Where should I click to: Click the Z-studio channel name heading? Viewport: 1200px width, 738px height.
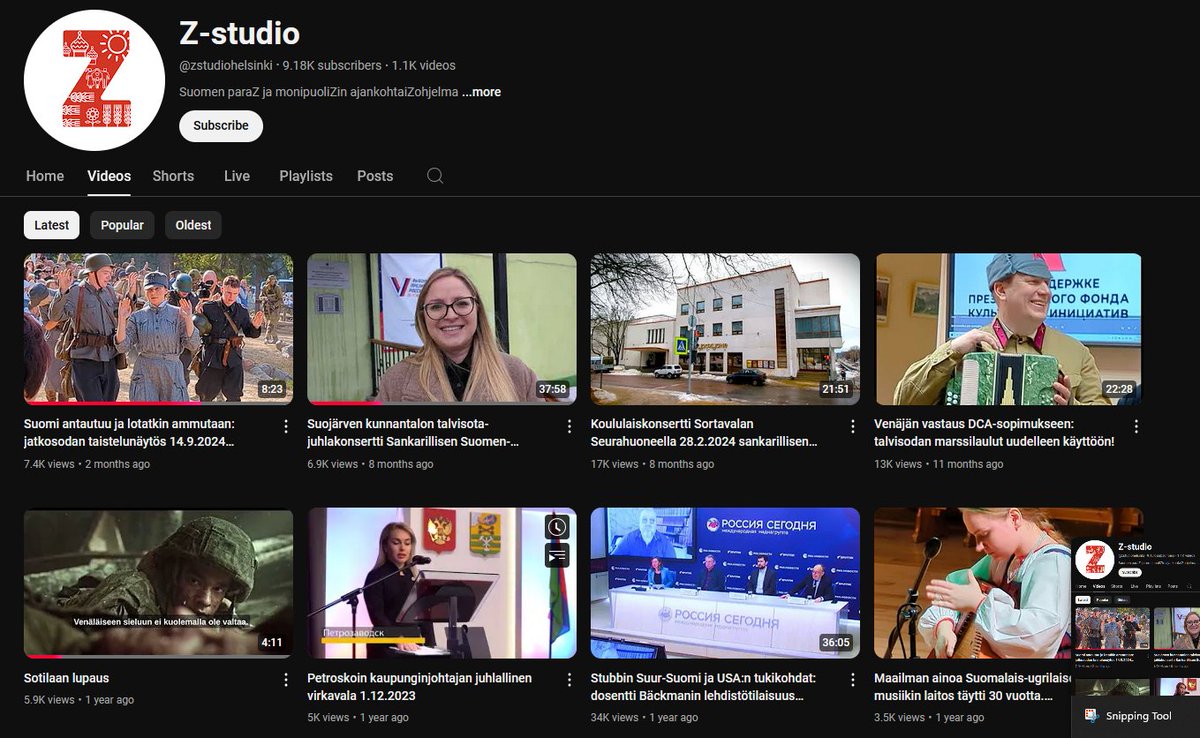coord(239,33)
